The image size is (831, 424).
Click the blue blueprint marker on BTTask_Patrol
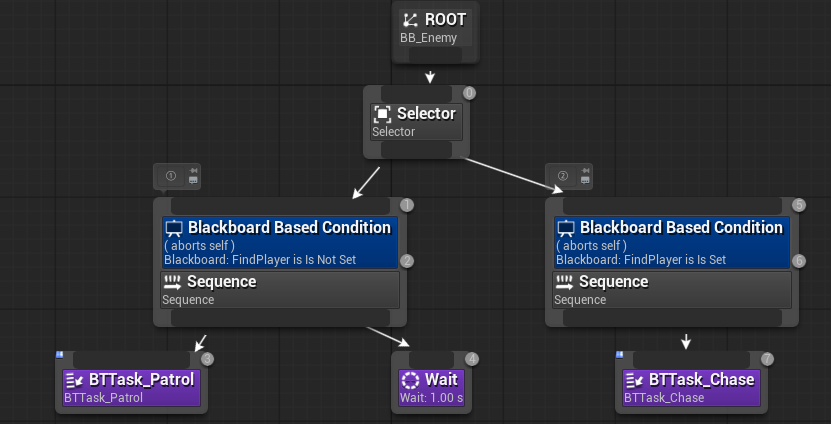click(x=60, y=354)
